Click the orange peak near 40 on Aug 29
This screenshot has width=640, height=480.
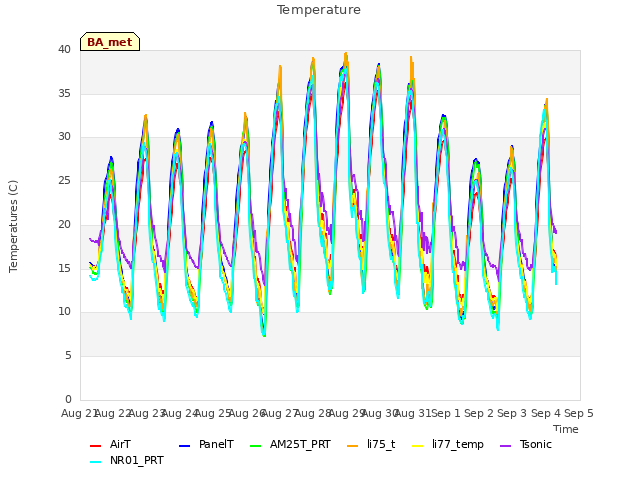[x=346, y=53]
